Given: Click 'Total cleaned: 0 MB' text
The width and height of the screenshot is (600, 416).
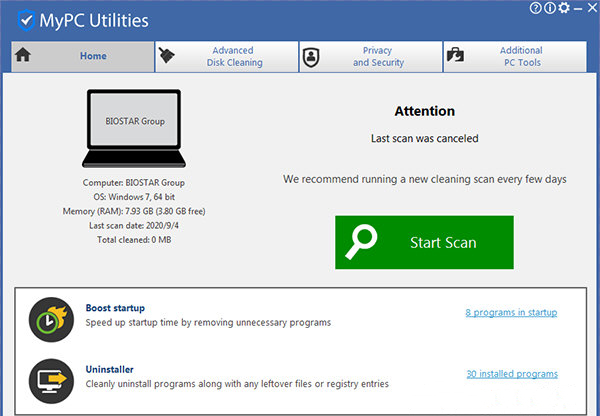Looking at the screenshot, I should click(134, 240).
